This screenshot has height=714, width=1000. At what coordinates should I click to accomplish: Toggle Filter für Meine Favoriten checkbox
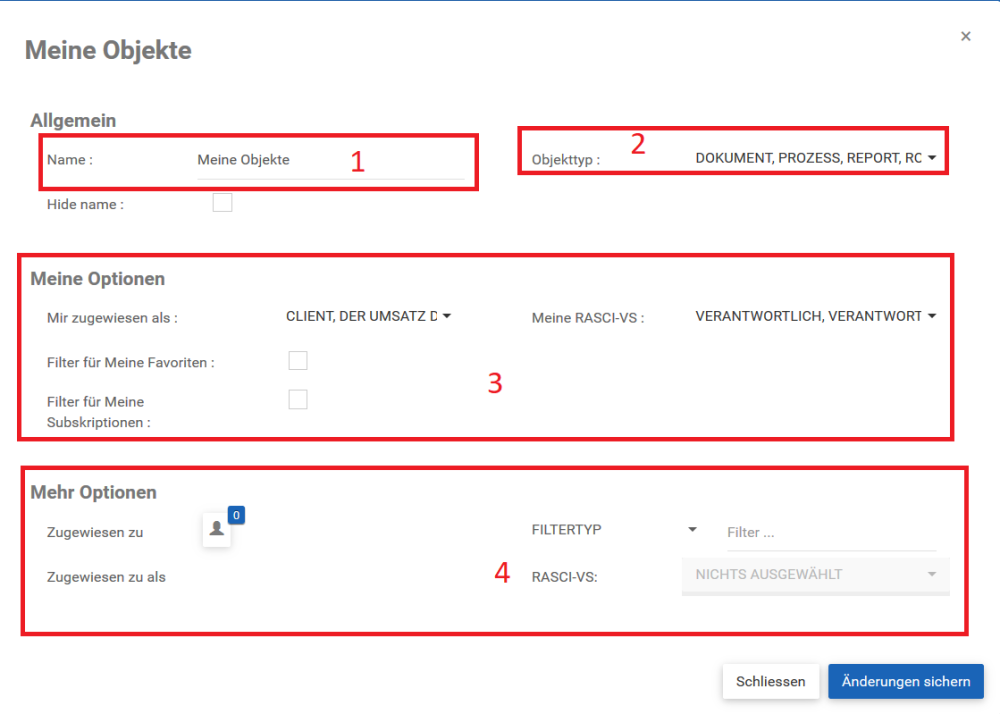297,361
